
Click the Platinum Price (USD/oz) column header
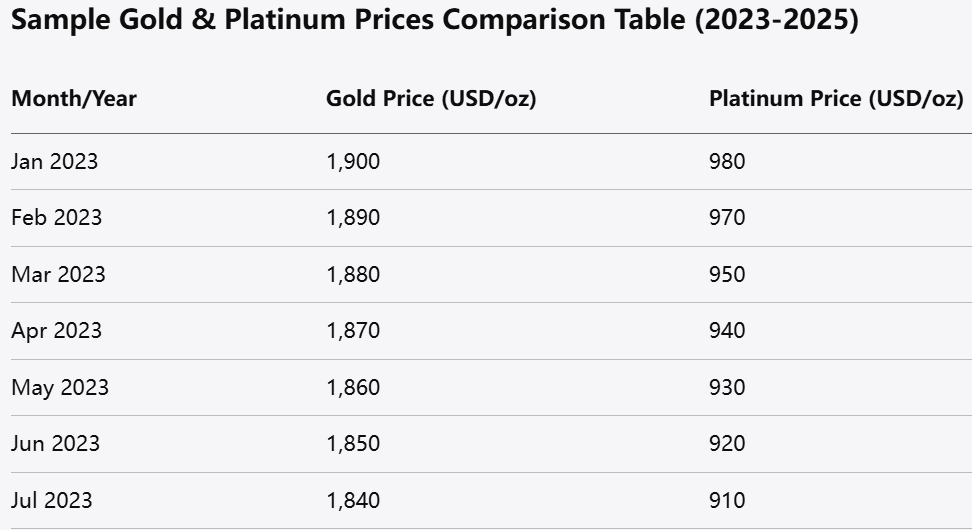coord(836,99)
